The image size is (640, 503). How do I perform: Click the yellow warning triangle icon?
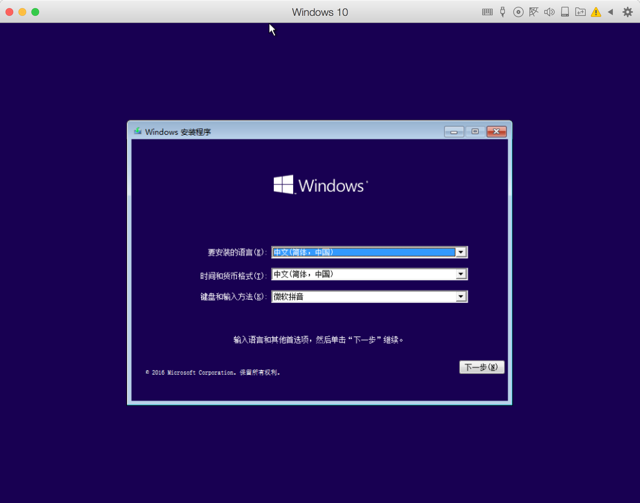pyautogui.click(x=596, y=12)
